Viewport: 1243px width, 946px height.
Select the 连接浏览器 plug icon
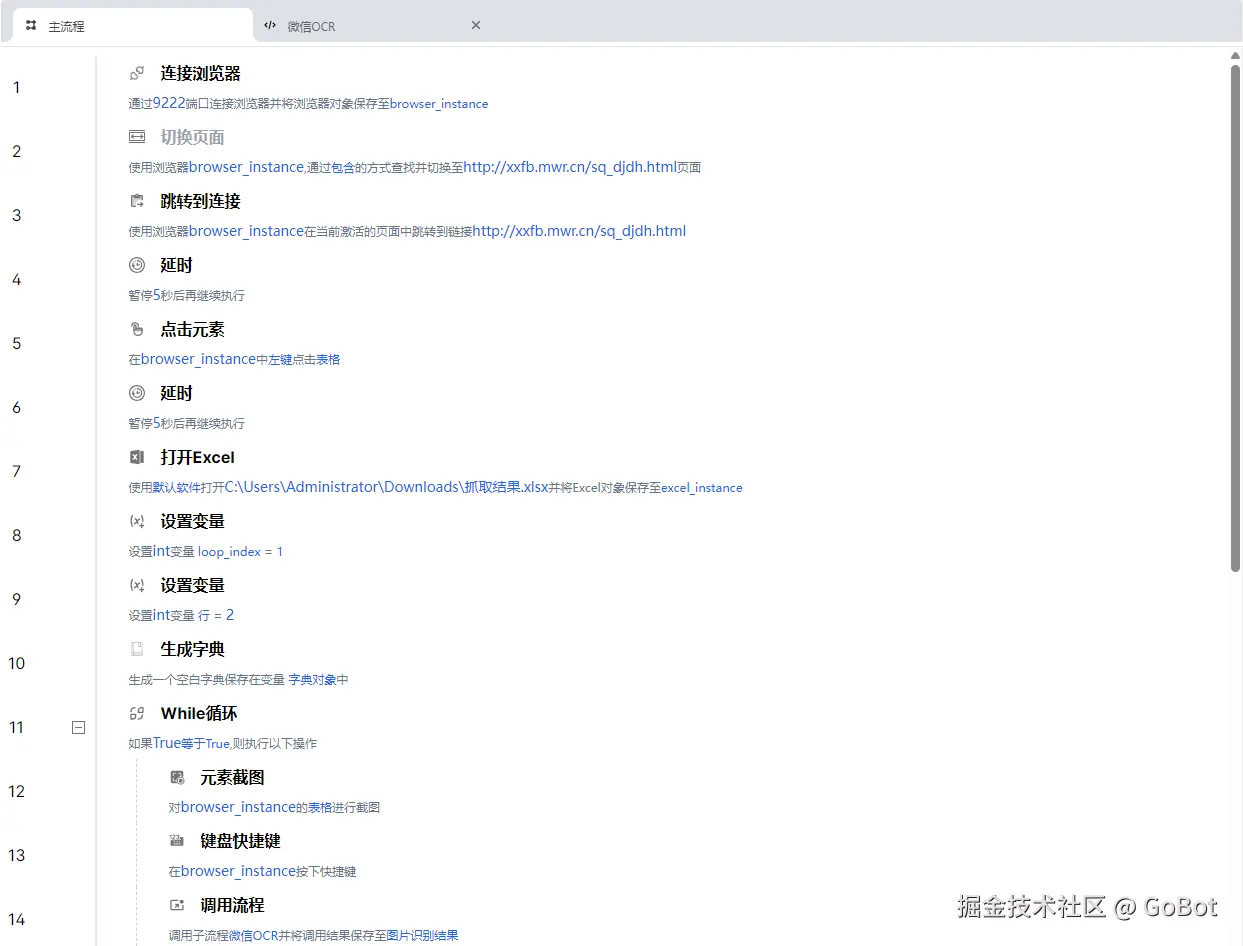(137, 72)
